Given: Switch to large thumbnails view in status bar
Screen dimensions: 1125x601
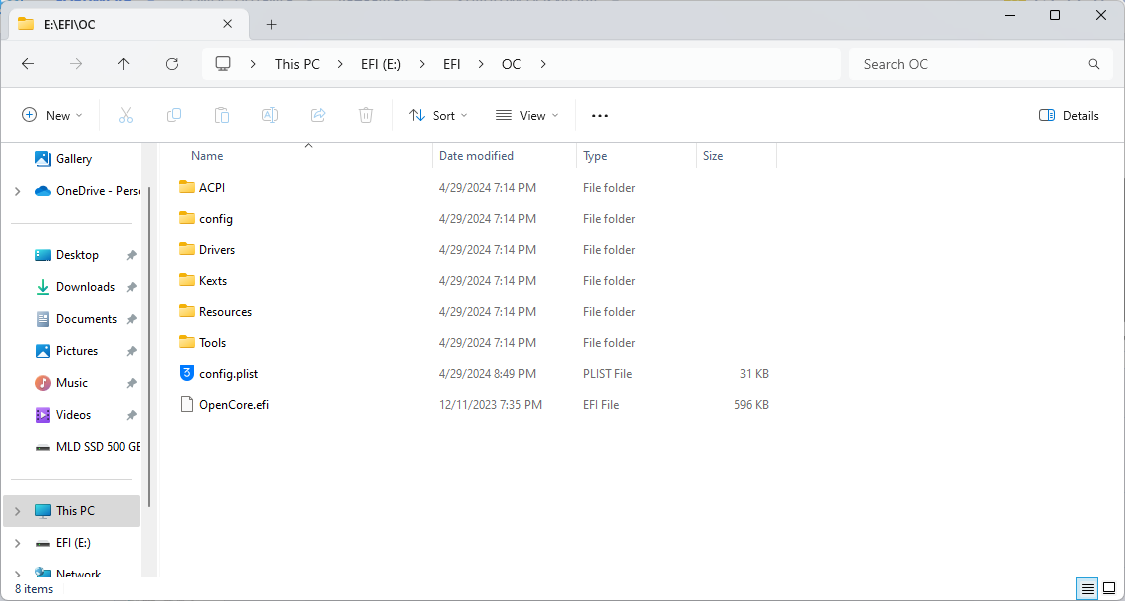Looking at the screenshot, I should point(1109,588).
